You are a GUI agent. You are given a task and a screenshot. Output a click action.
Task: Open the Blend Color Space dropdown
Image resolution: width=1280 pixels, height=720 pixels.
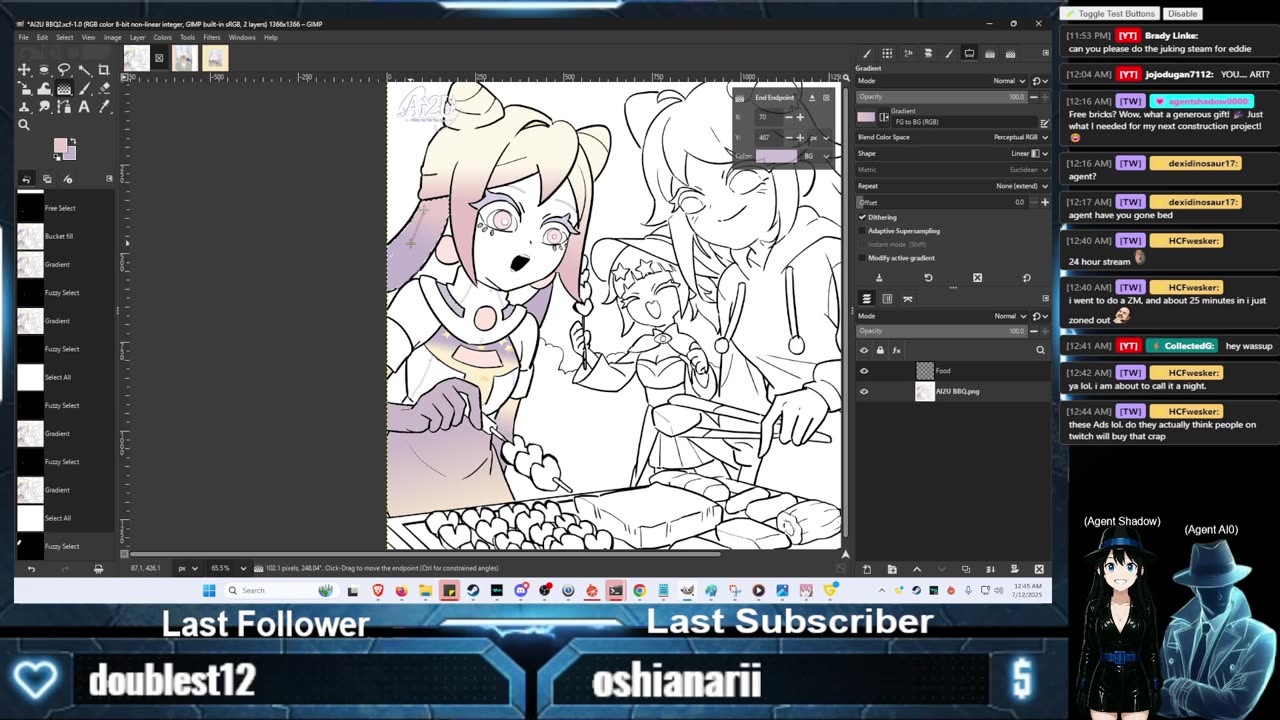coord(952,137)
